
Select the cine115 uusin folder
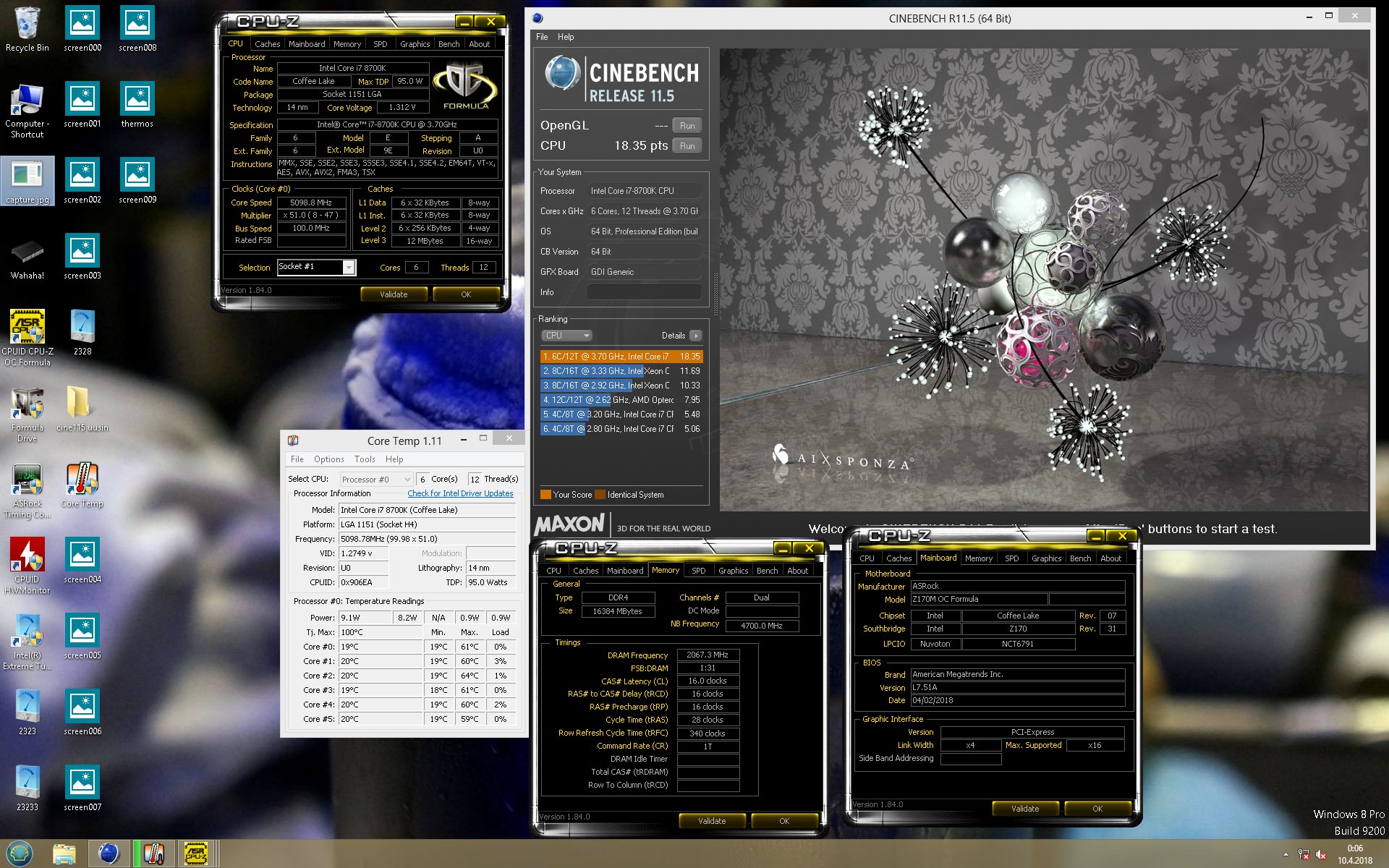82,409
